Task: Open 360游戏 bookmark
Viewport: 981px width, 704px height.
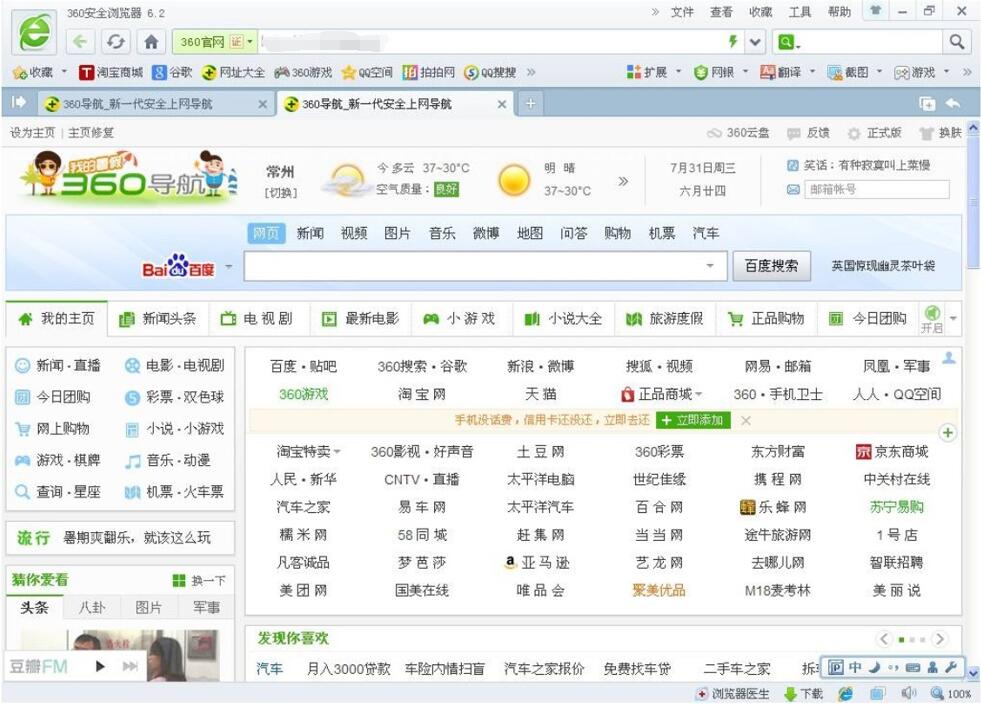Action: pos(303,73)
